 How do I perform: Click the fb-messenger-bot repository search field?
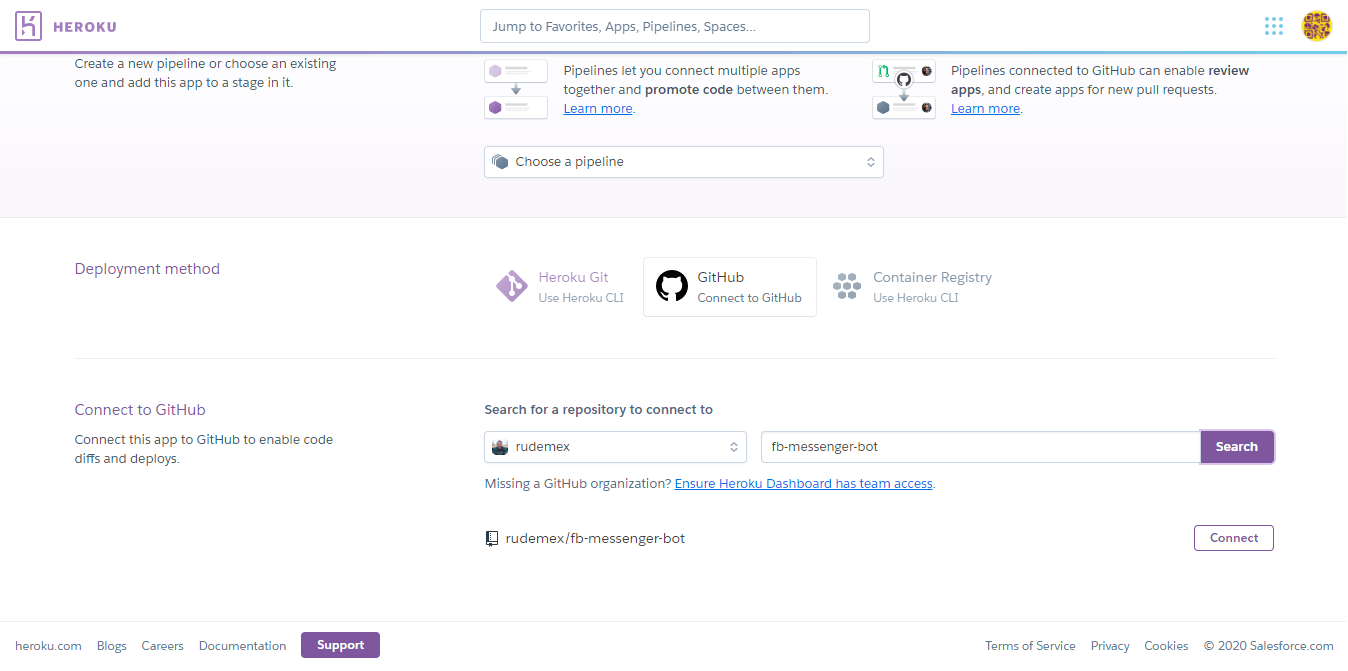coord(981,447)
